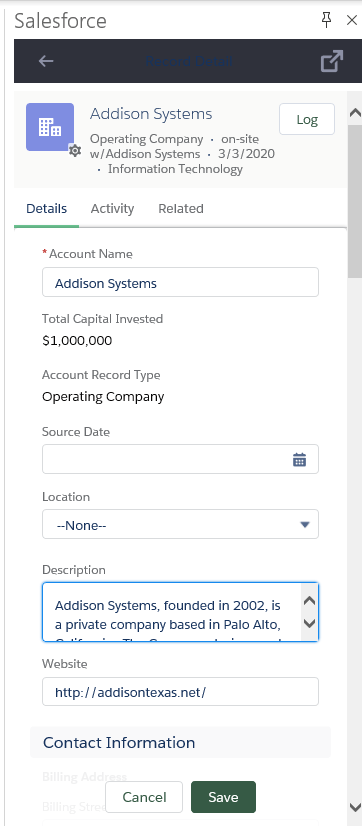Switch to the Activity tab

(112, 209)
